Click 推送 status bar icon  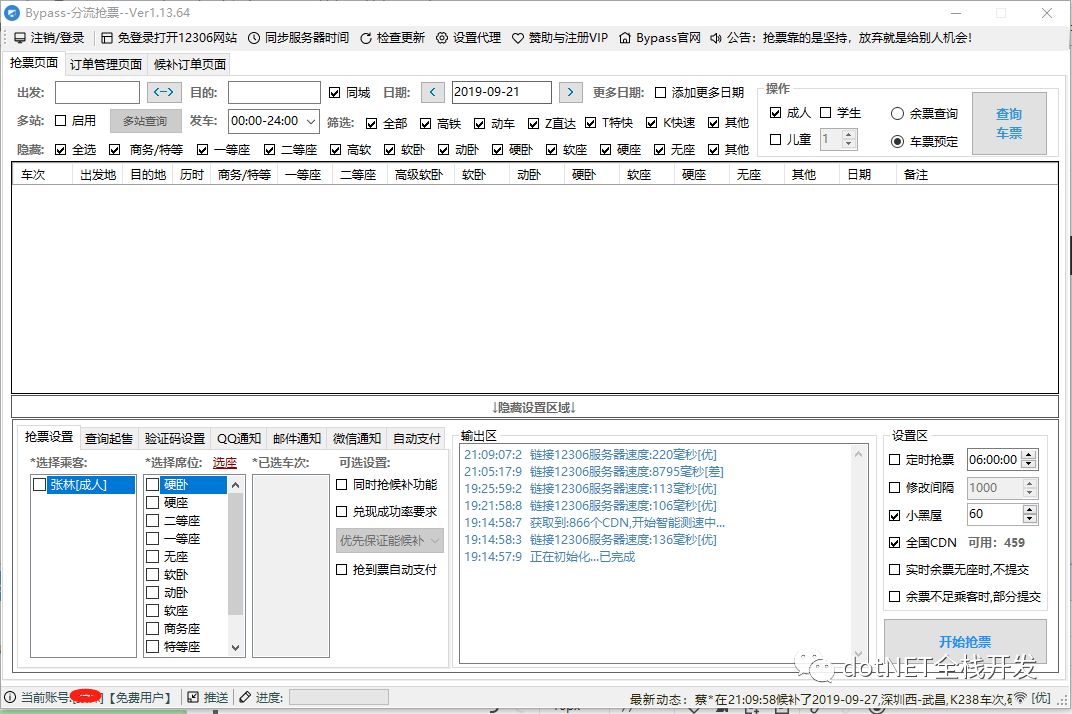tap(193, 697)
